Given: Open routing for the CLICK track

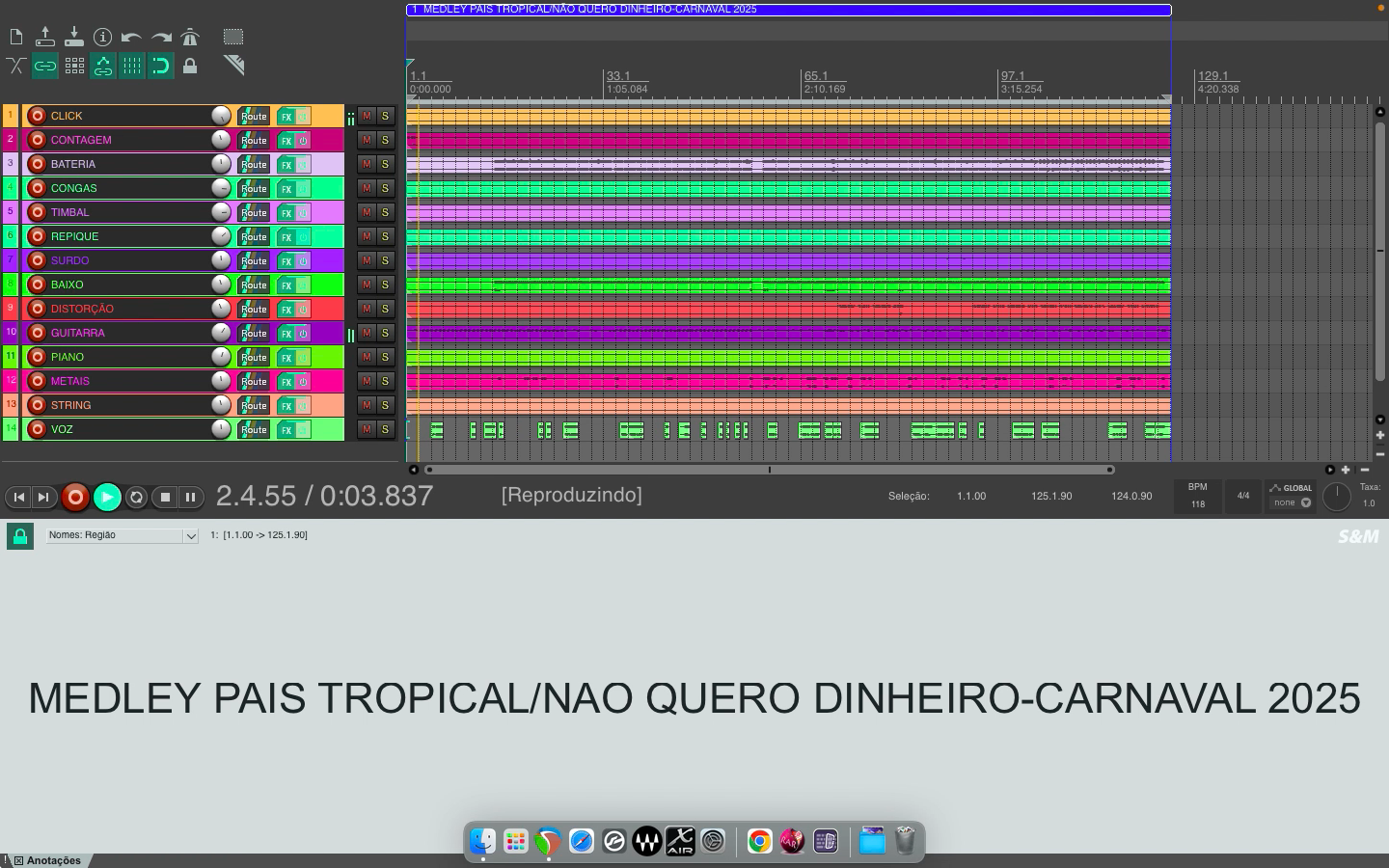Looking at the screenshot, I should [x=253, y=116].
